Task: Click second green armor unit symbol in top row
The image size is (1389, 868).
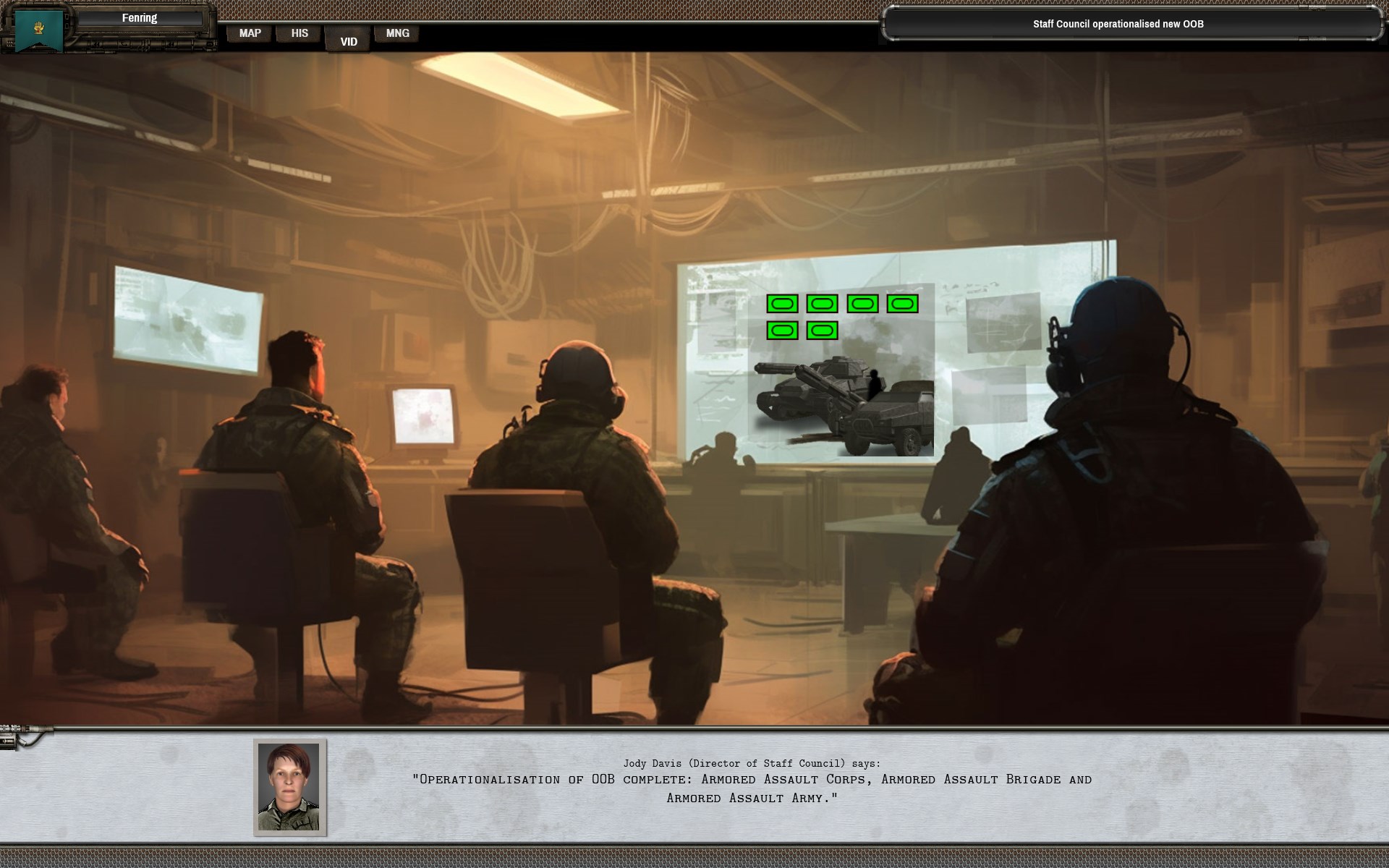Action: pos(822,304)
